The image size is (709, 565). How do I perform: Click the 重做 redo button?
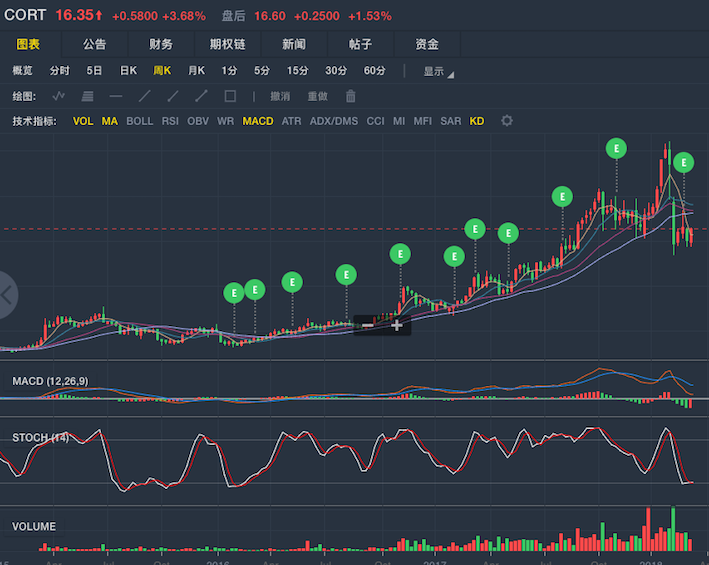[317, 96]
